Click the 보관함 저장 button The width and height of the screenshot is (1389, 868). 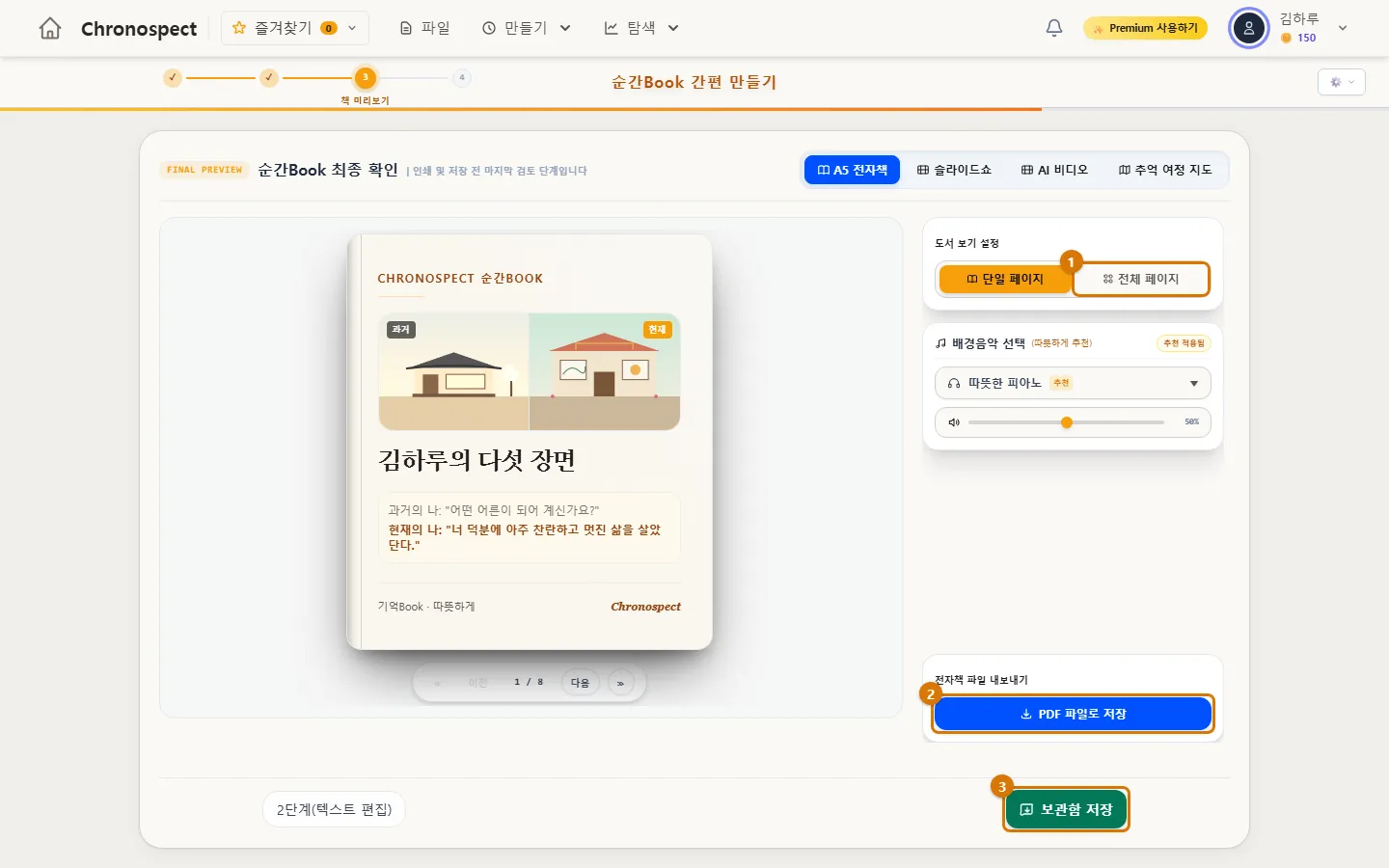(1066, 810)
